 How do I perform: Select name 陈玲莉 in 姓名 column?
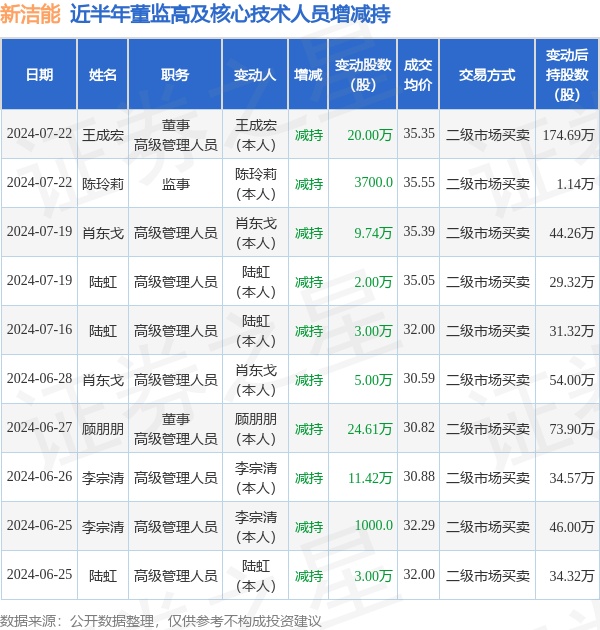click(x=103, y=184)
